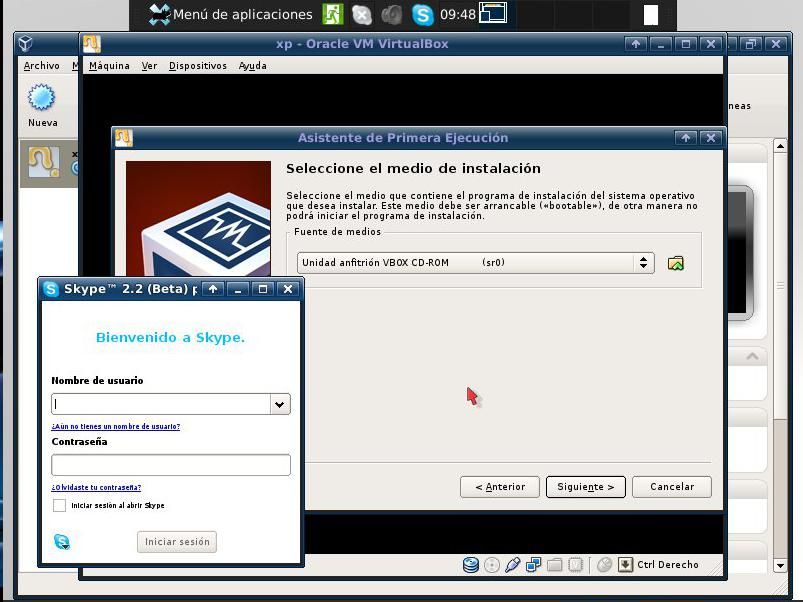Image resolution: width=803 pixels, height=602 pixels.
Task: Go back with the Anterior button
Action: point(500,487)
